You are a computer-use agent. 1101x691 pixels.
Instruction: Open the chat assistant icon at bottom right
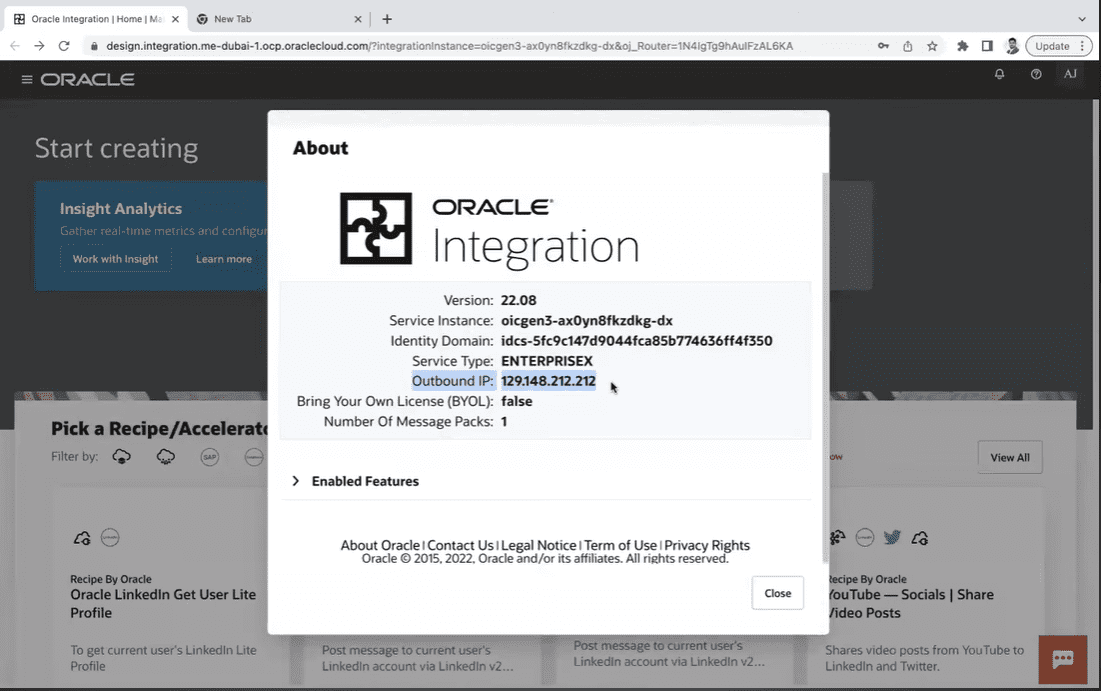pyautogui.click(x=1062, y=659)
